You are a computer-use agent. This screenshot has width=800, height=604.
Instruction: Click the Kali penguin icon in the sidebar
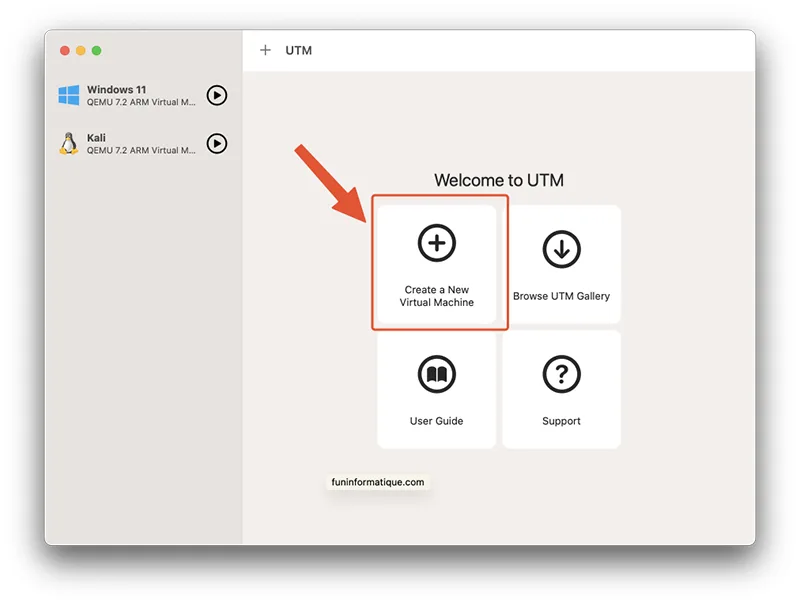tap(69, 144)
